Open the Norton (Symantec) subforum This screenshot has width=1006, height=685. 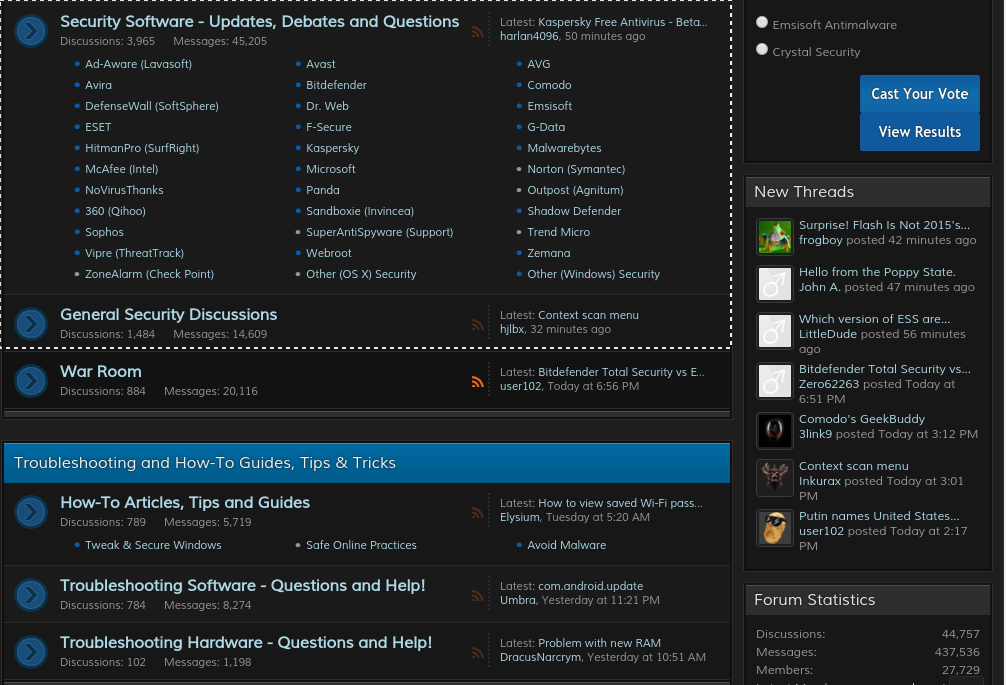point(576,169)
